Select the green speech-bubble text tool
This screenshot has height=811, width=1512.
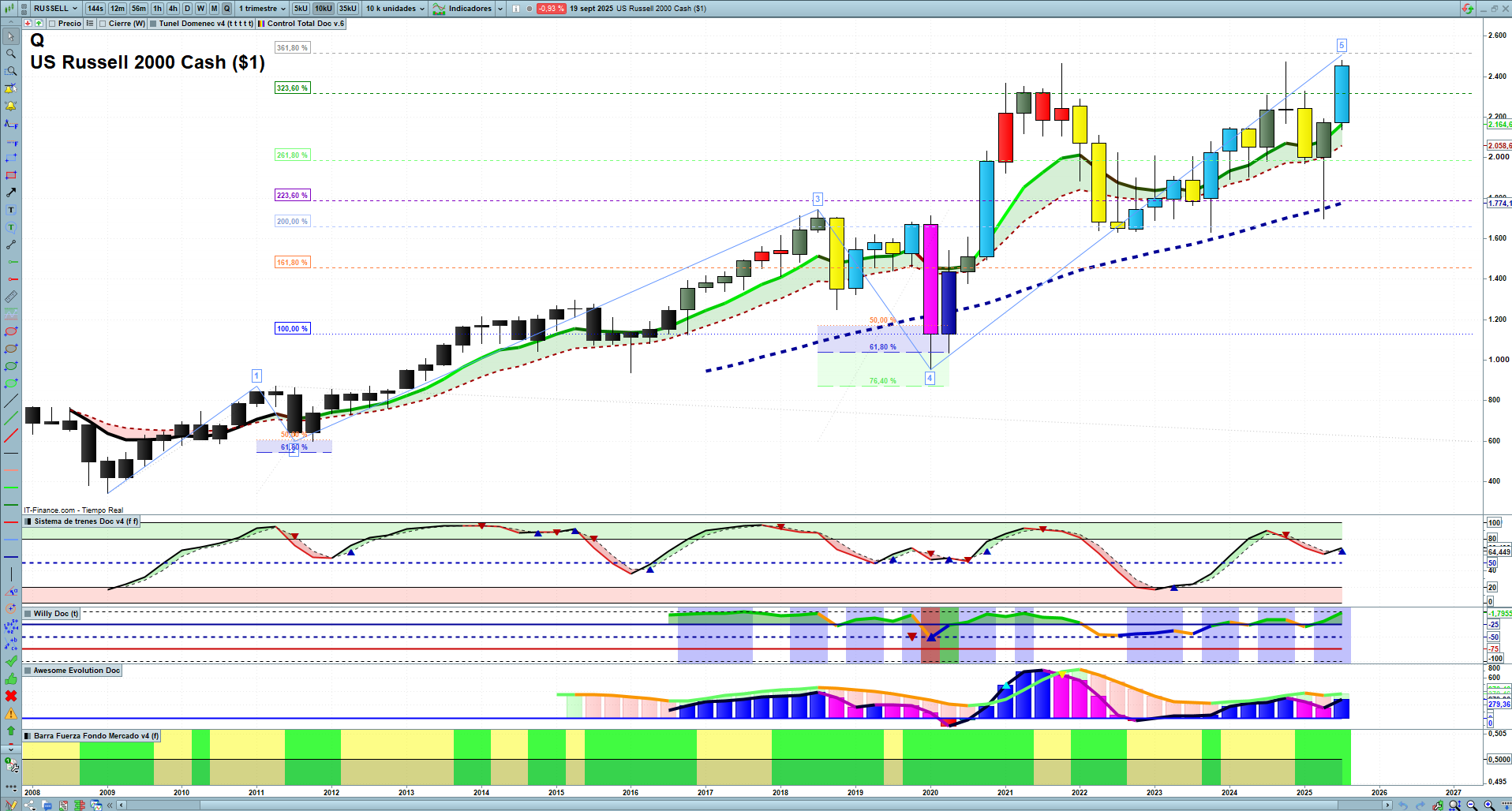[x=11, y=227]
